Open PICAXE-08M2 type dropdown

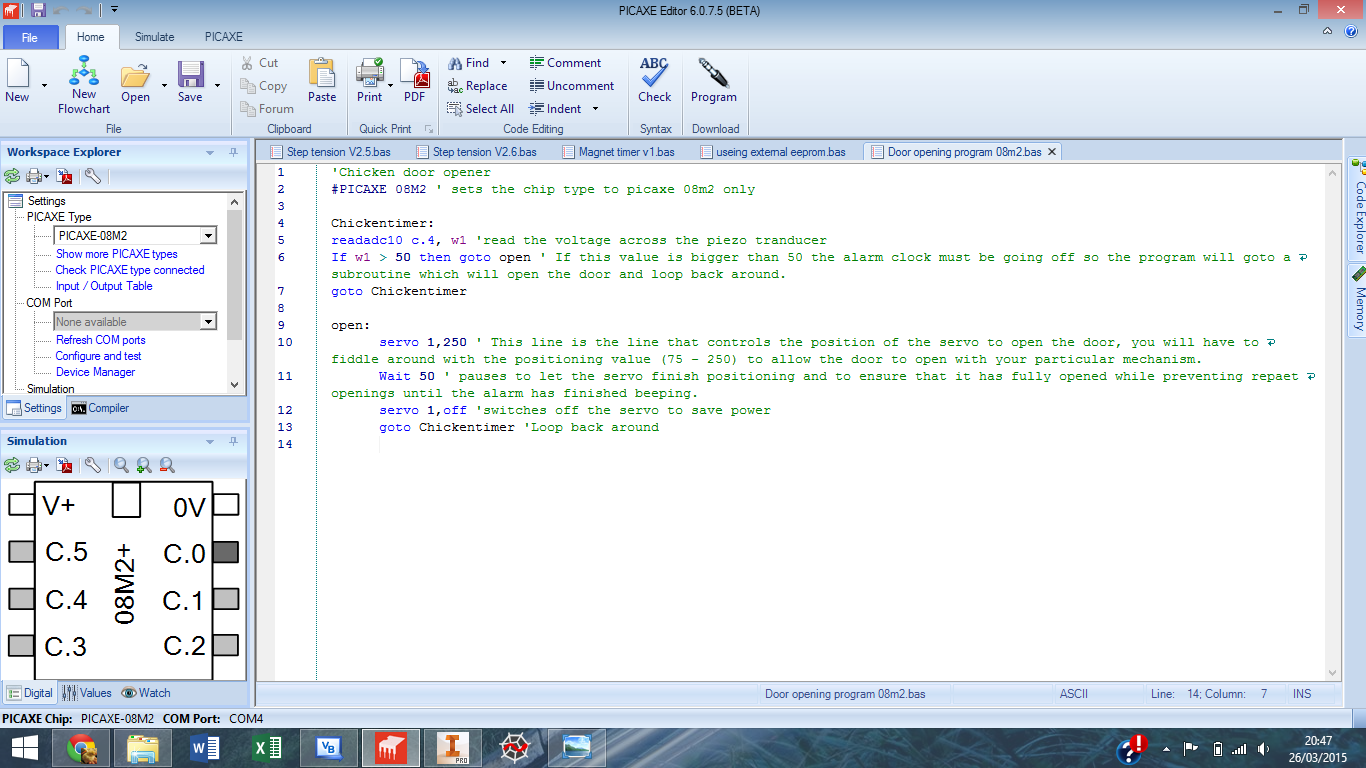208,236
